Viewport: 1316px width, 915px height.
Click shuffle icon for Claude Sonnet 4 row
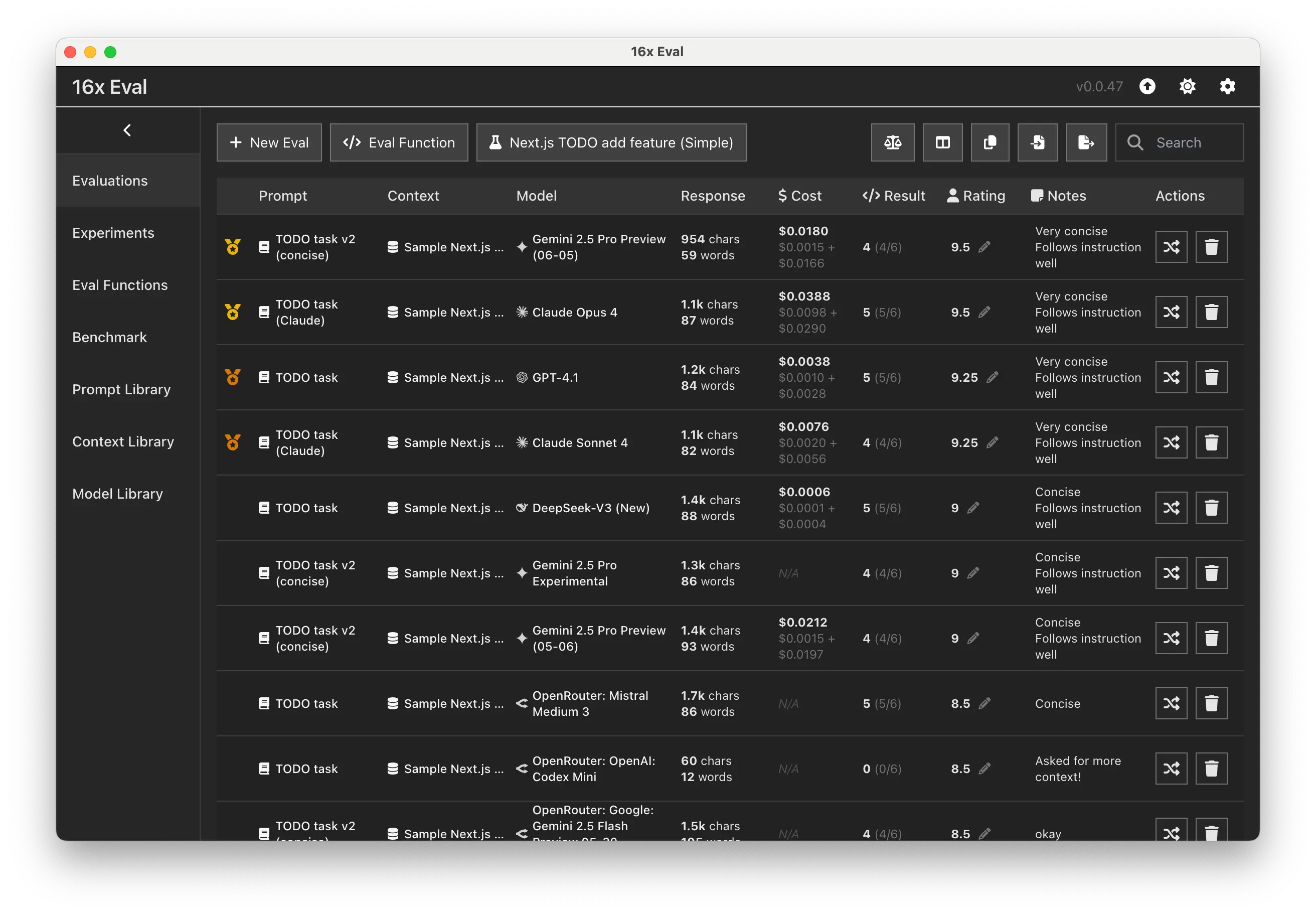tap(1171, 442)
